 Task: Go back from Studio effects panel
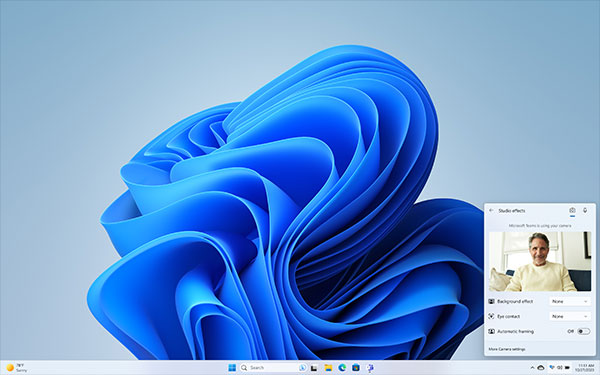click(x=491, y=210)
